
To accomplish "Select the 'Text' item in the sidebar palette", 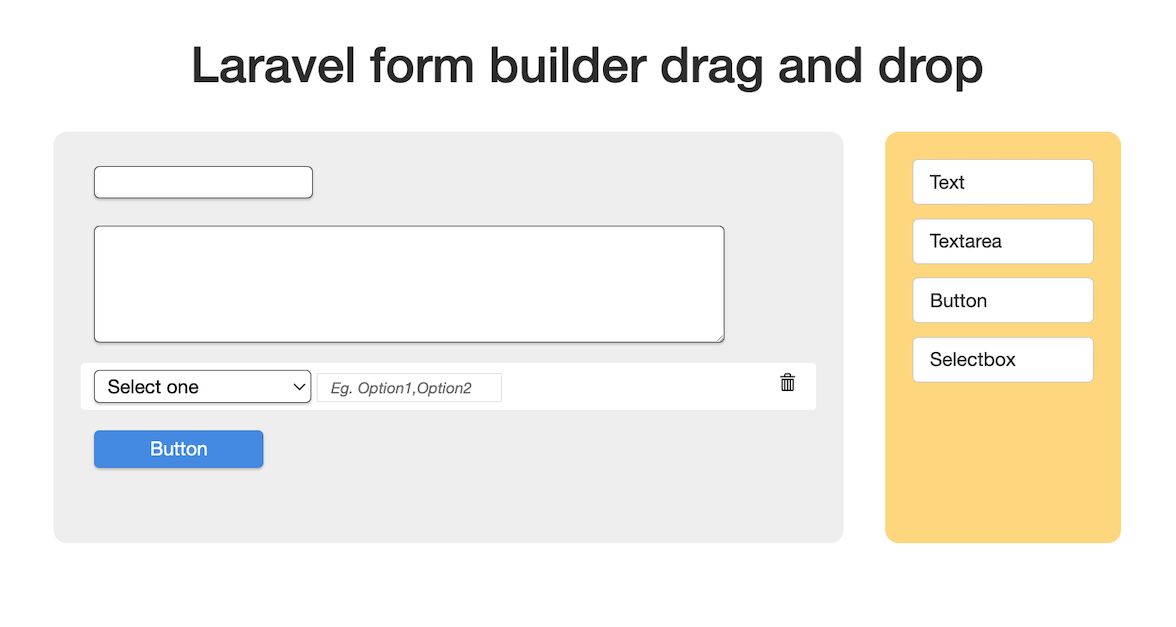I will pyautogui.click(x=1002, y=182).
